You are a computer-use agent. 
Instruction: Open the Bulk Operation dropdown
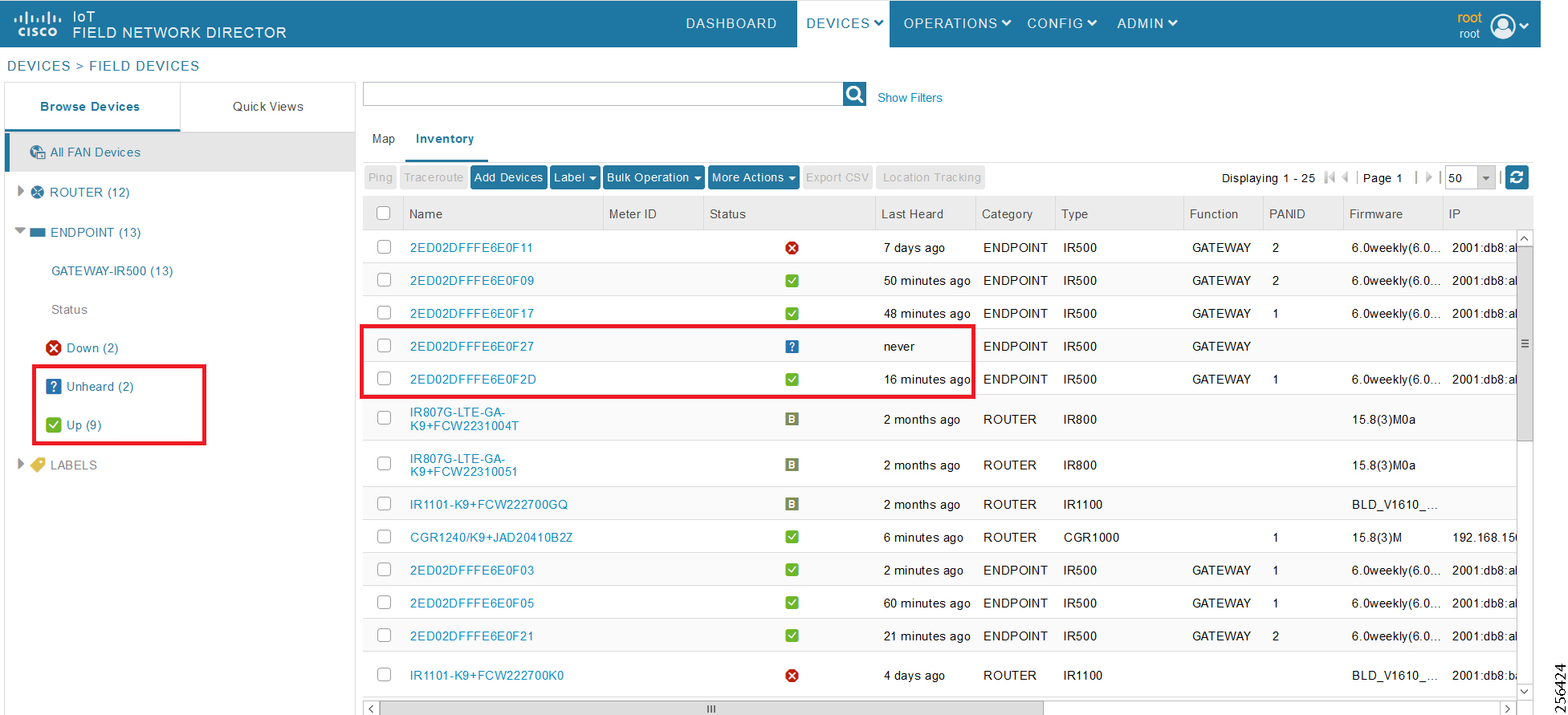(x=654, y=177)
